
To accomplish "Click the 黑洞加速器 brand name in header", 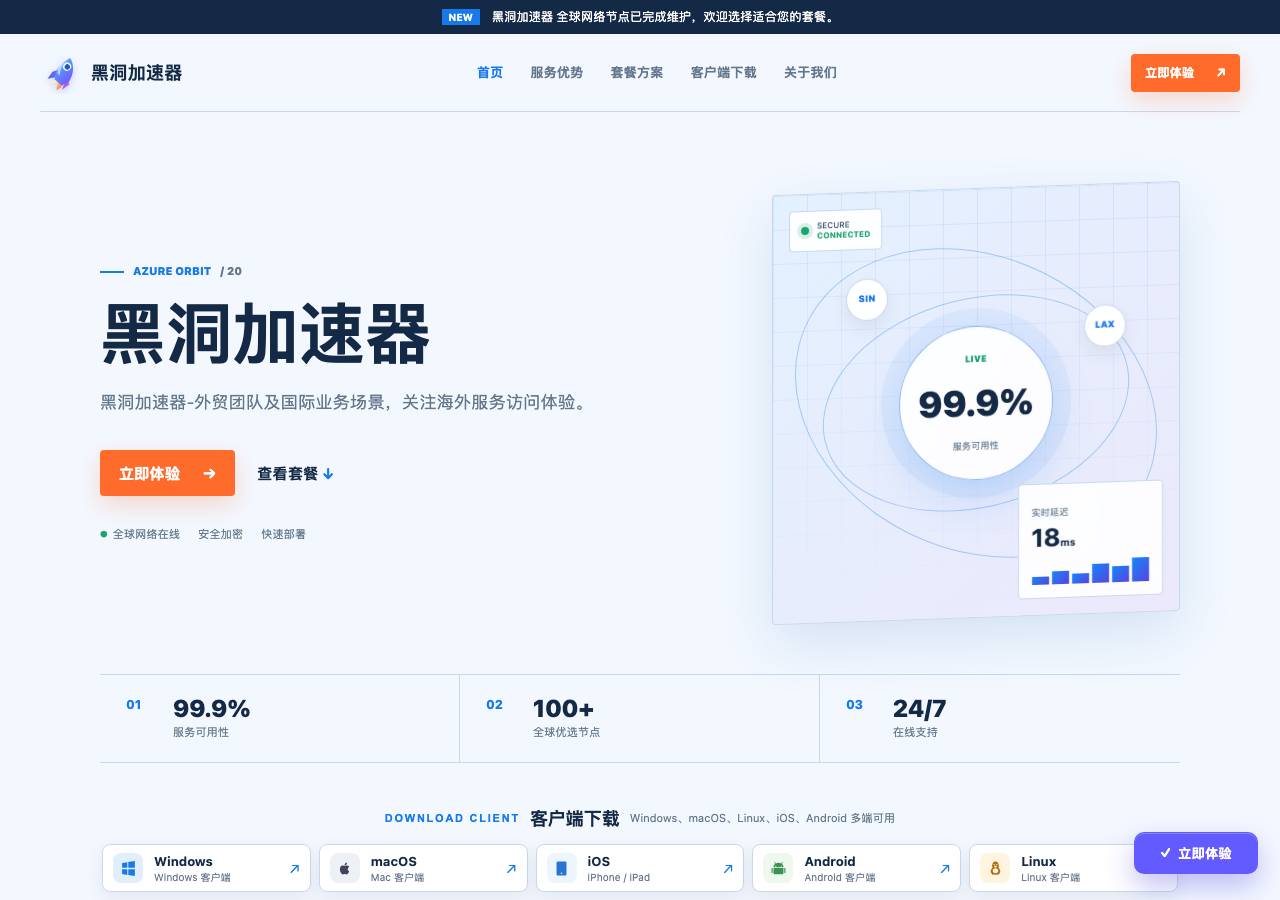I will point(136,73).
